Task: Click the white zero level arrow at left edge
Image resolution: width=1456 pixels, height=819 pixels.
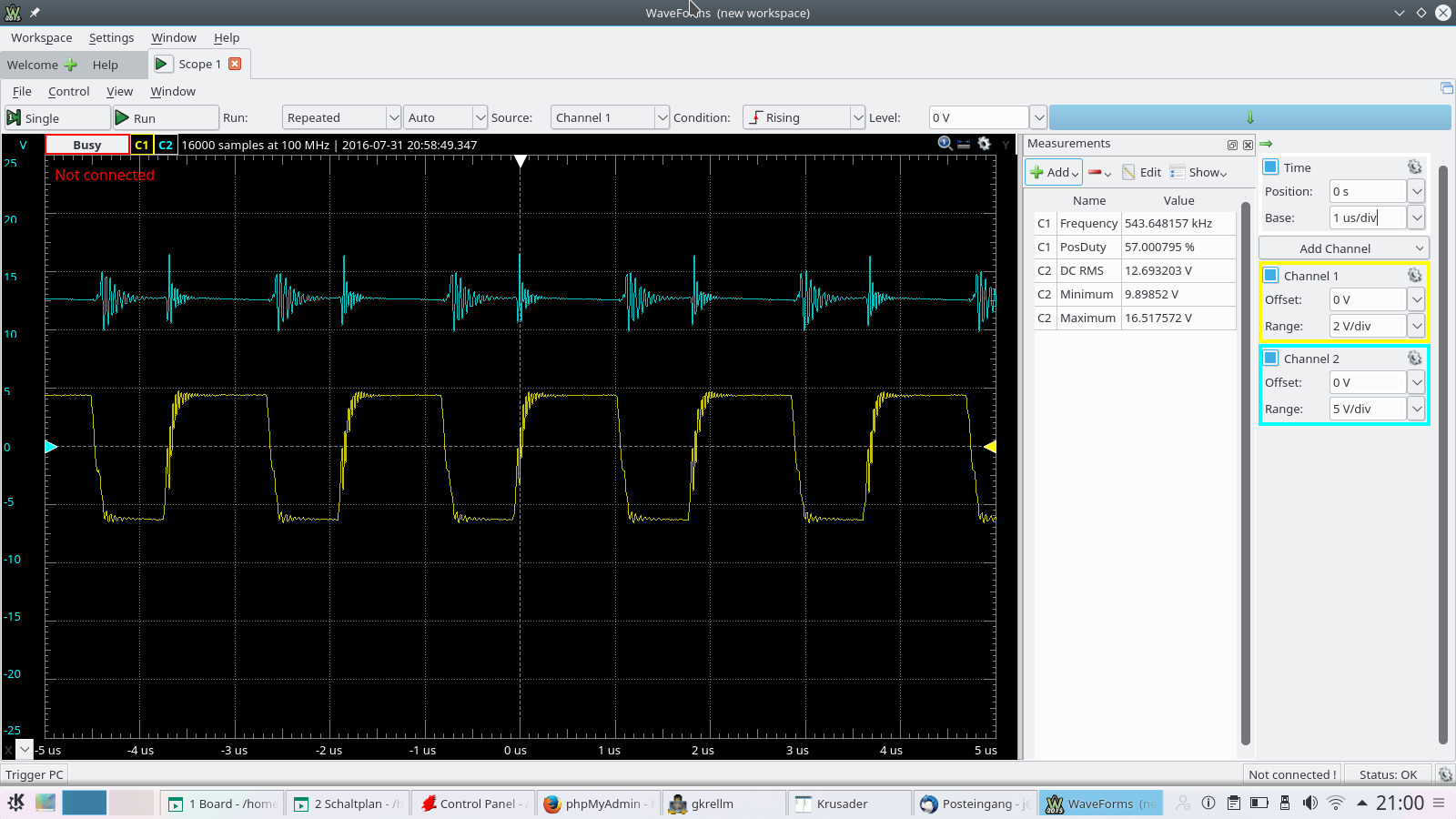Action: tap(51, 447)
